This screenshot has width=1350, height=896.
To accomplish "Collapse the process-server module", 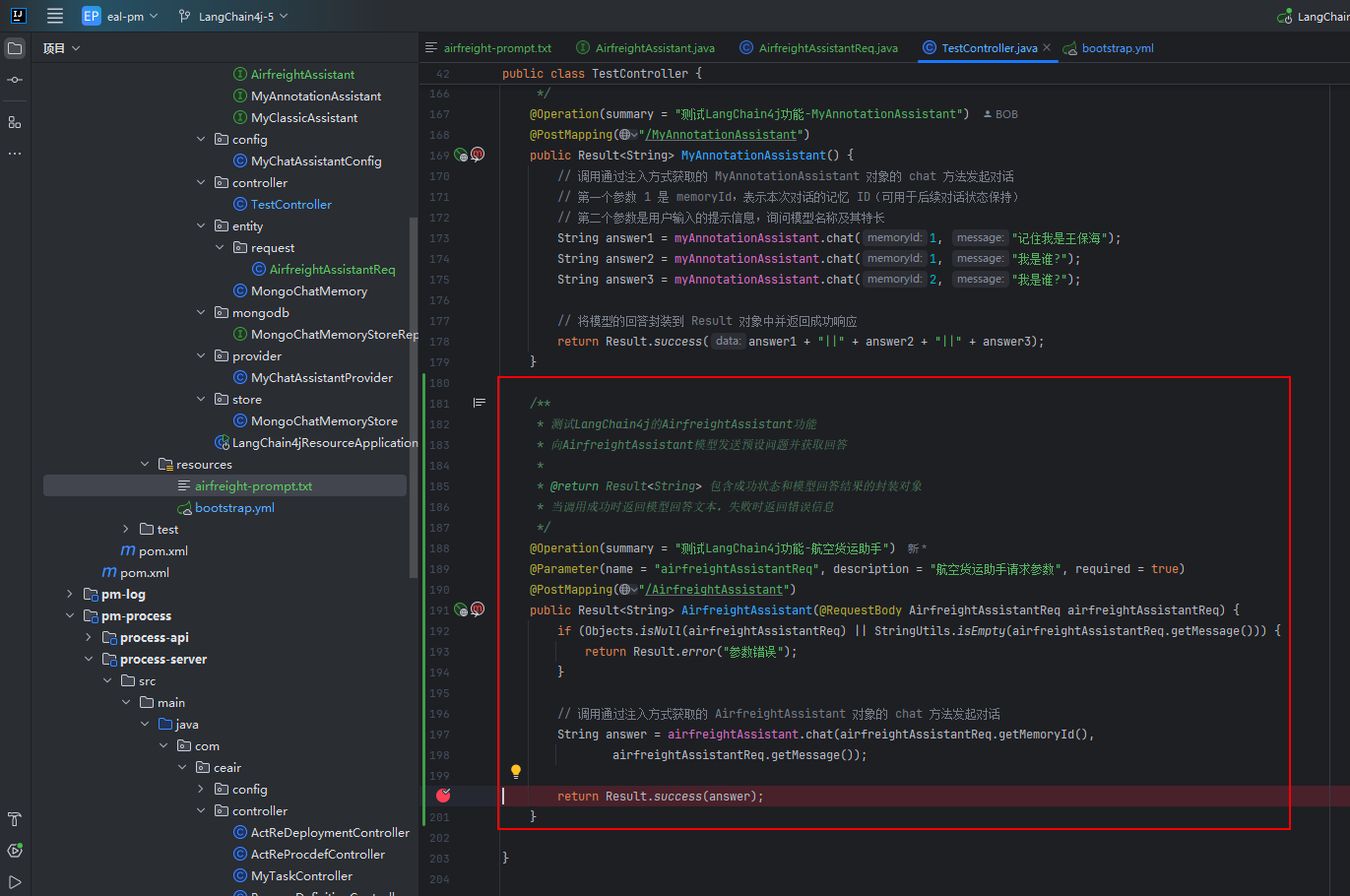I will (x=88, y=660).
